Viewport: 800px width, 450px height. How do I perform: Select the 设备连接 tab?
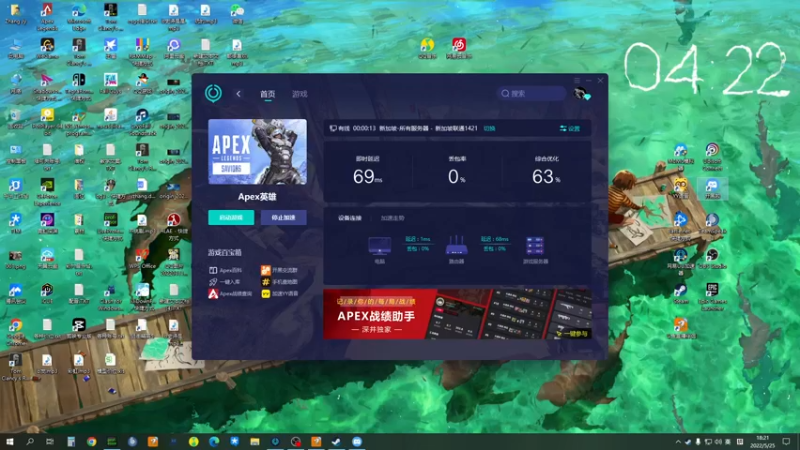pos(349,218)
